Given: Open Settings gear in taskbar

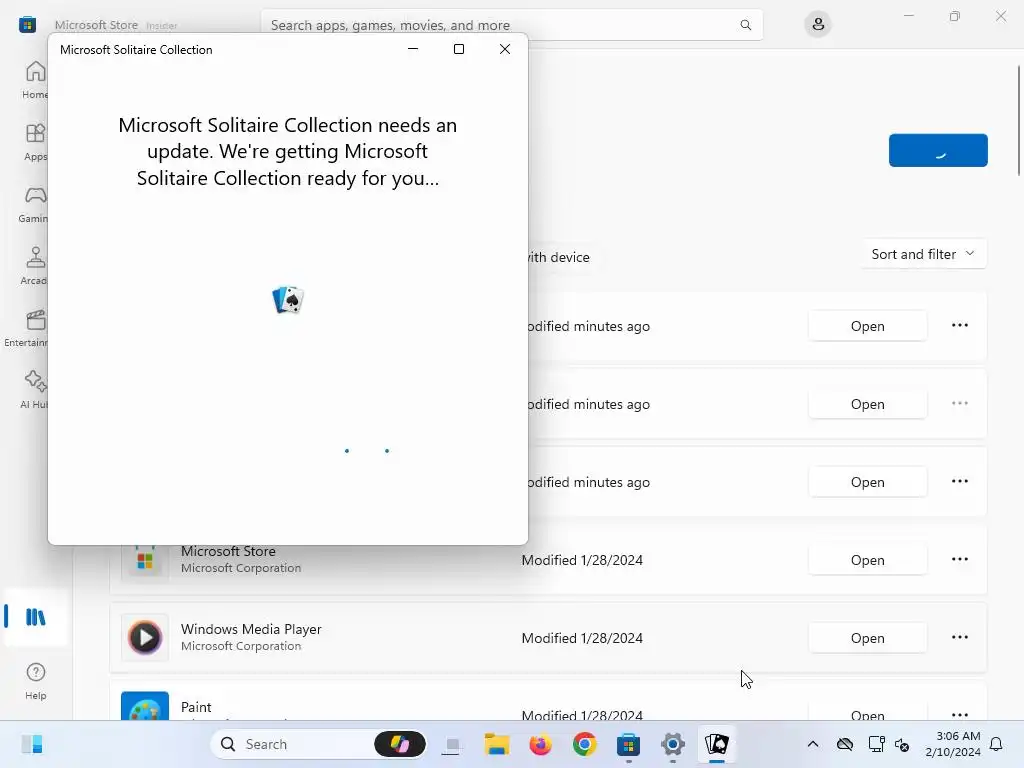Looking at the screenshot, I should (673, 744).
